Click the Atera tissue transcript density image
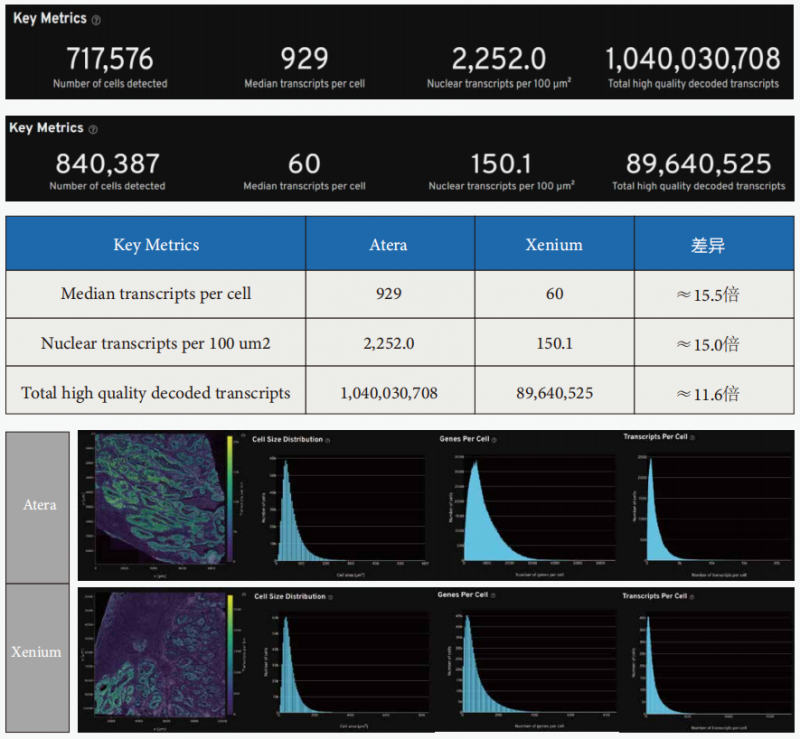800x739 pixels. (160, 499)
